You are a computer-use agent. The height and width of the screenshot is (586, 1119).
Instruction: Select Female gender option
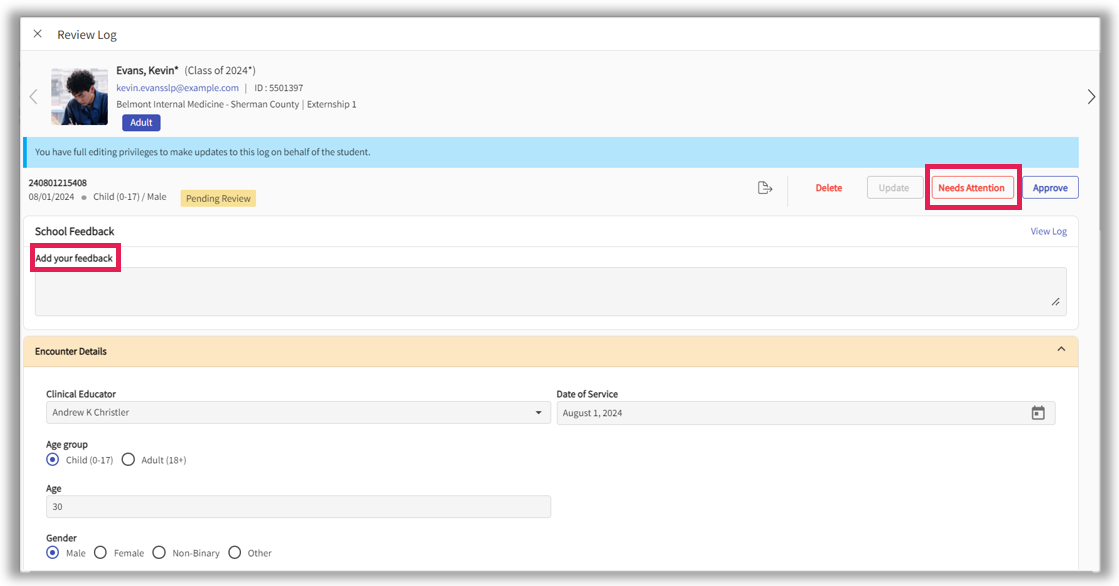click(101, 553)
